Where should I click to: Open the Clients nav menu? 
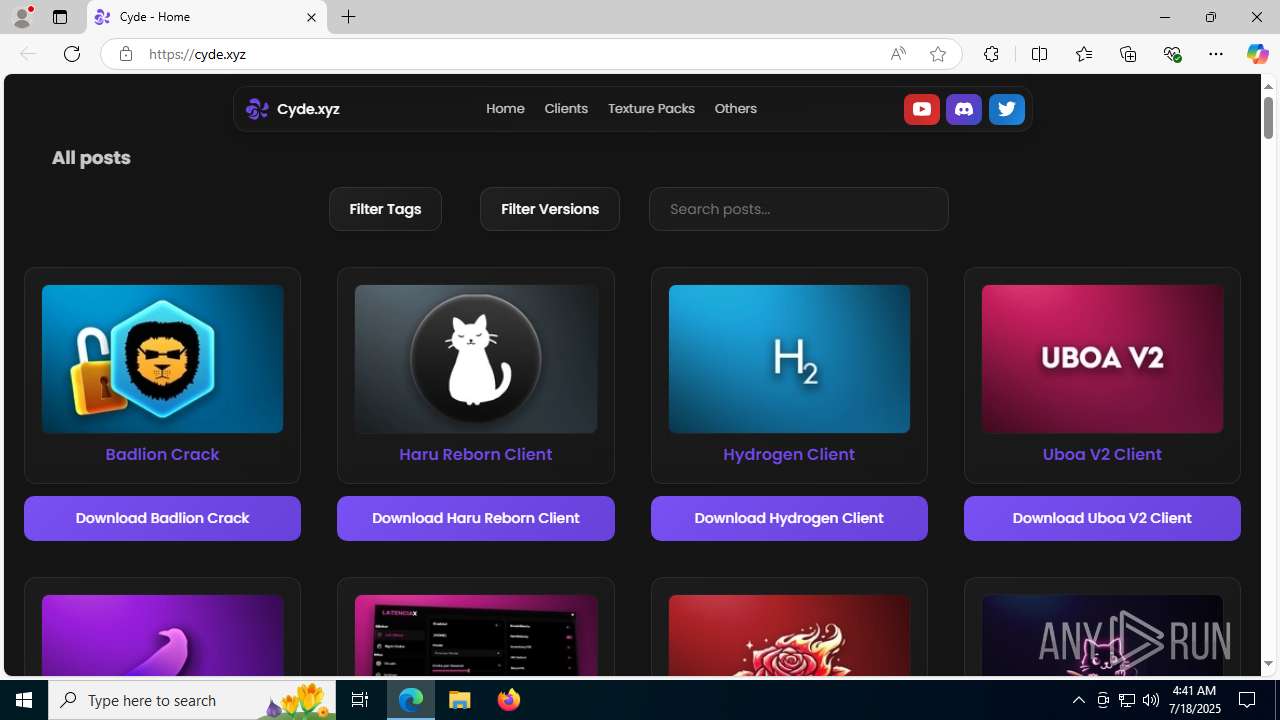click(x=566, y=109)
